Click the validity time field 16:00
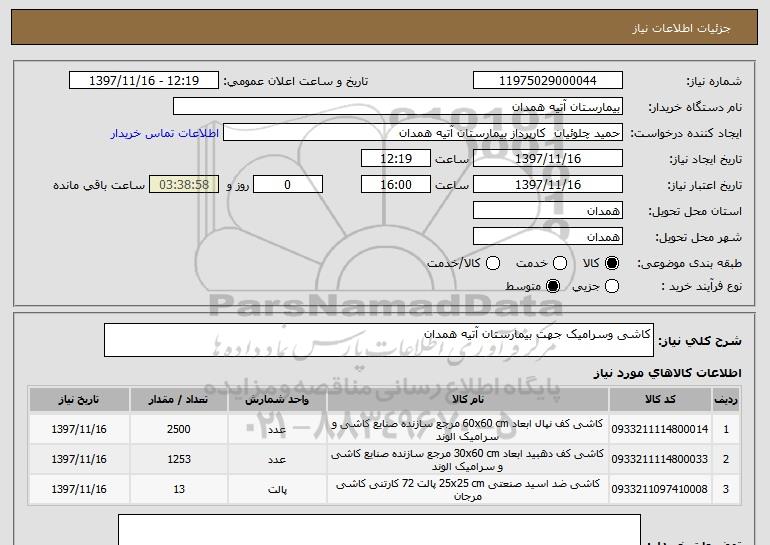This screenshot has width=770, height=545. pos(396,185)
